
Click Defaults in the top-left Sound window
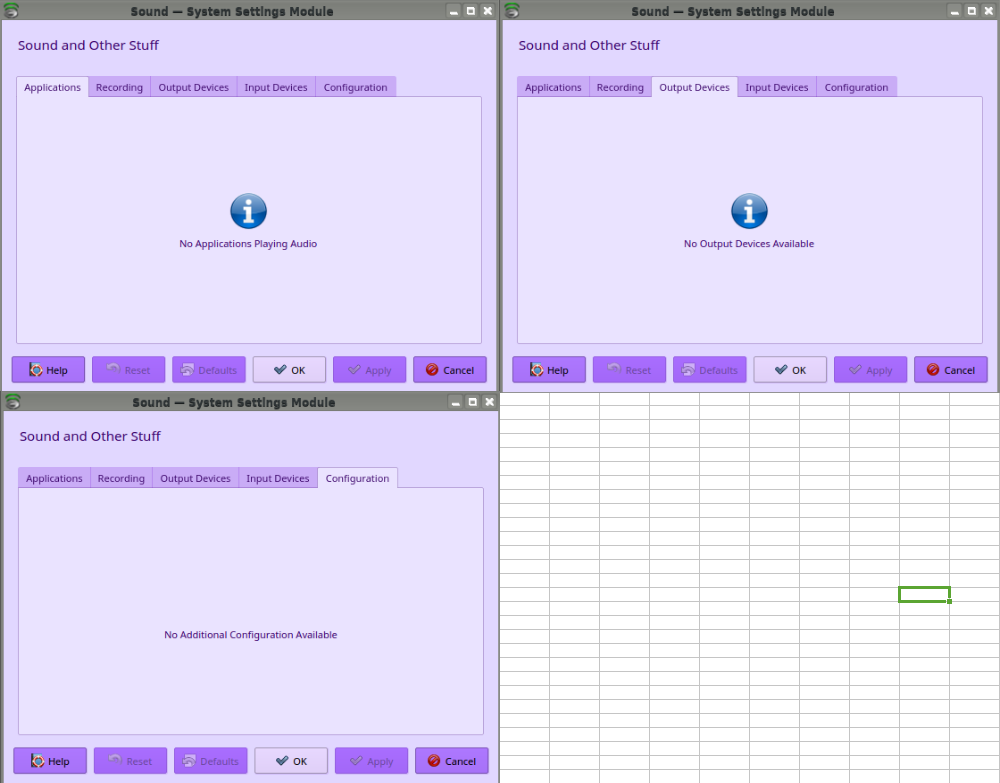tap(209, 370)
